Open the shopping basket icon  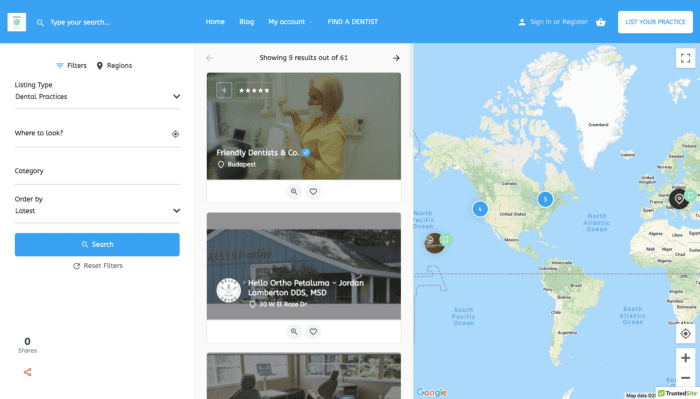pos(600,22)
